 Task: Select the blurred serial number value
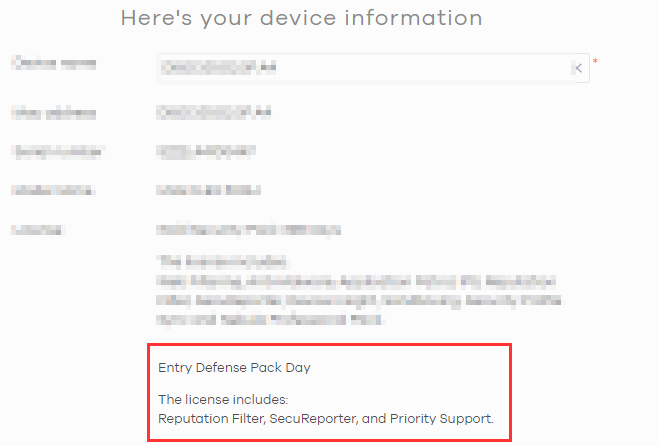[x=206, y=151]
